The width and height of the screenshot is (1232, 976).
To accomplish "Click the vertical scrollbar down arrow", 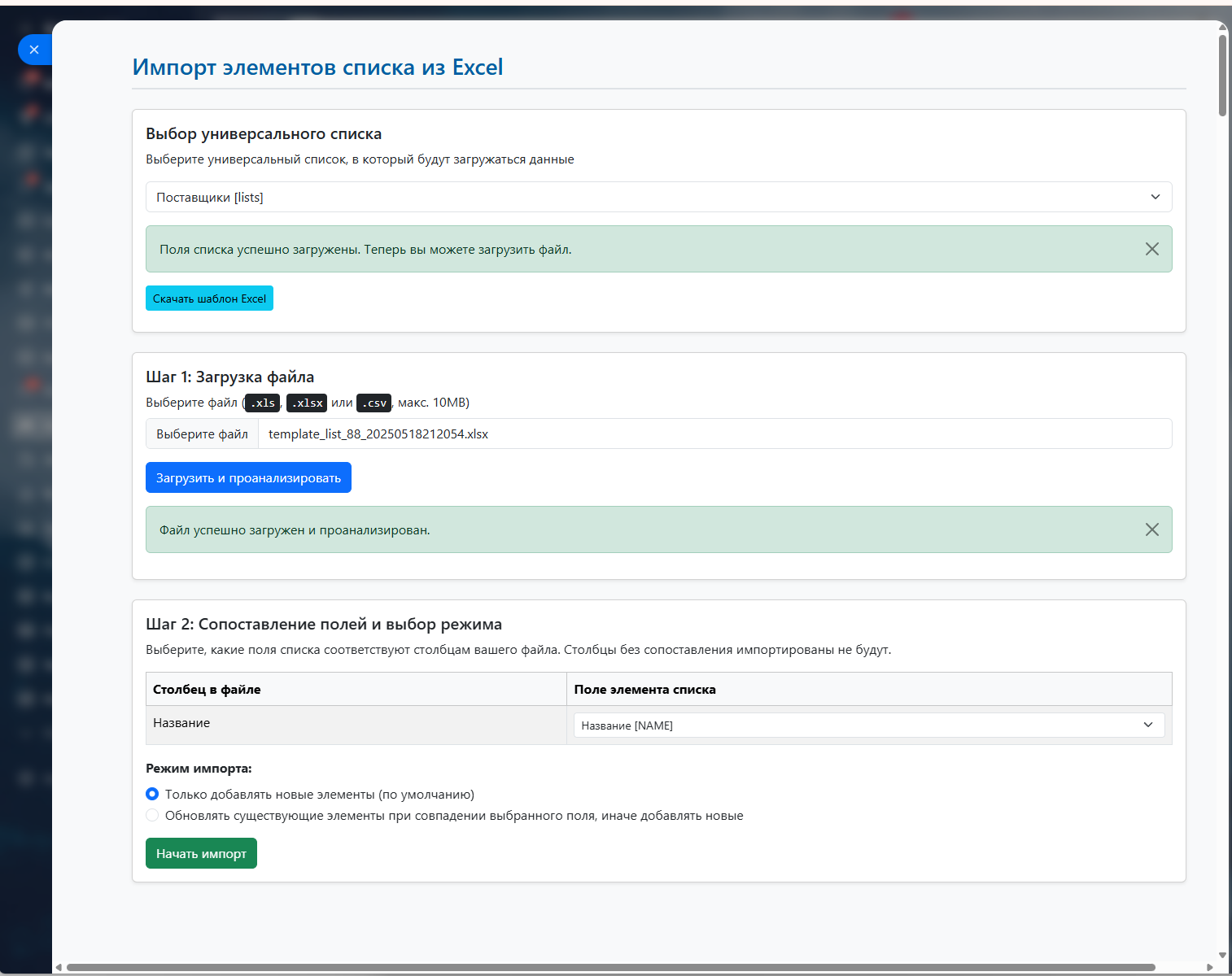I will click(x=1222, y=956).
